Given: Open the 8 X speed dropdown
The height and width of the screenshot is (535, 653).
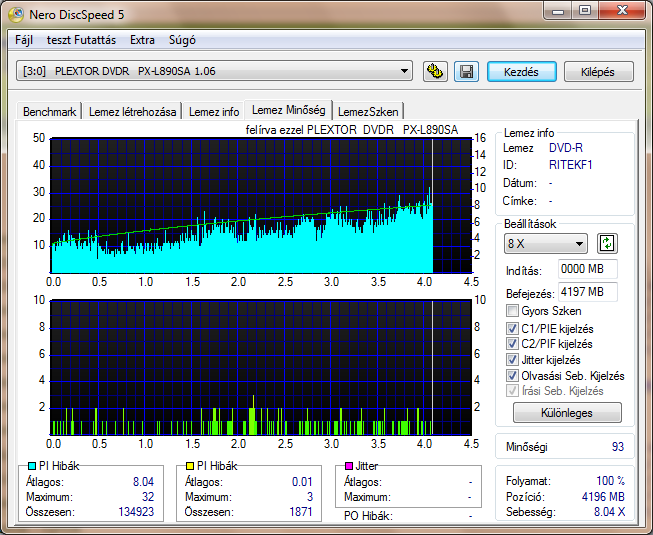Looking at the screenshot, I should point(546,244).
